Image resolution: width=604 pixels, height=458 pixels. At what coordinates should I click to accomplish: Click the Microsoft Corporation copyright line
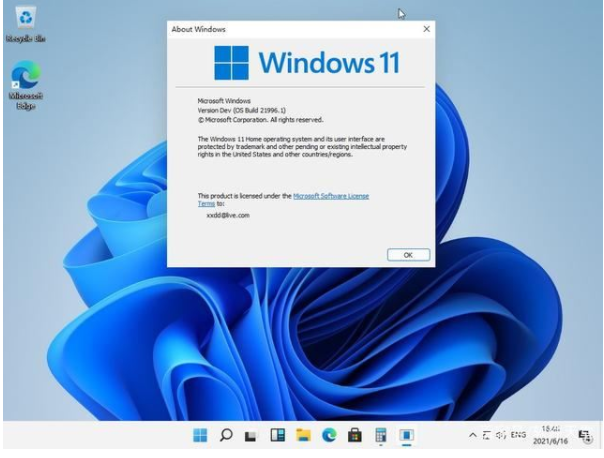point(260,120)
